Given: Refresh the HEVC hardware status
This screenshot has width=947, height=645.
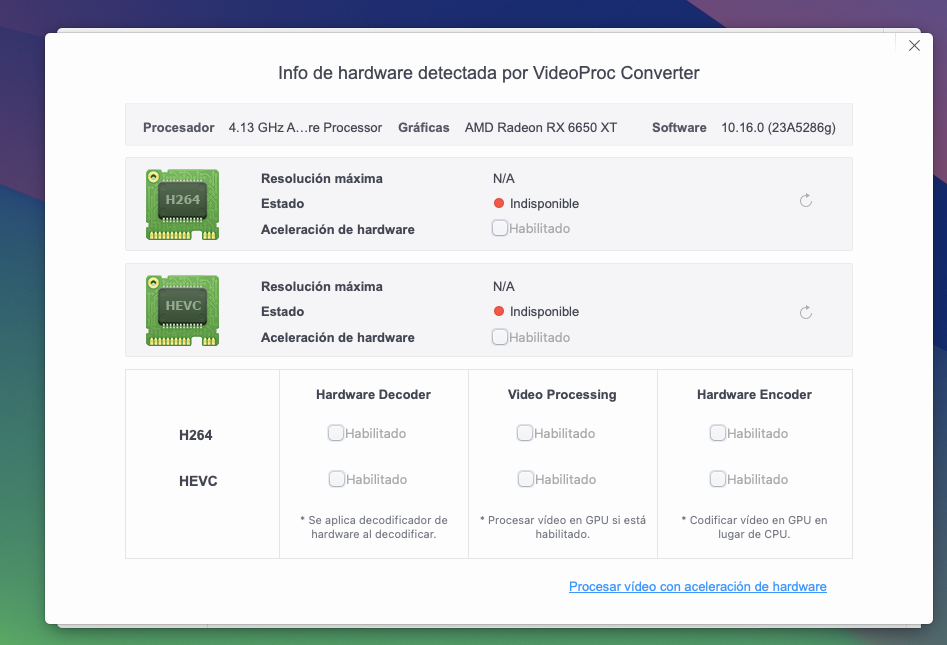Looking at the screenshot, I should coord(806,312).
